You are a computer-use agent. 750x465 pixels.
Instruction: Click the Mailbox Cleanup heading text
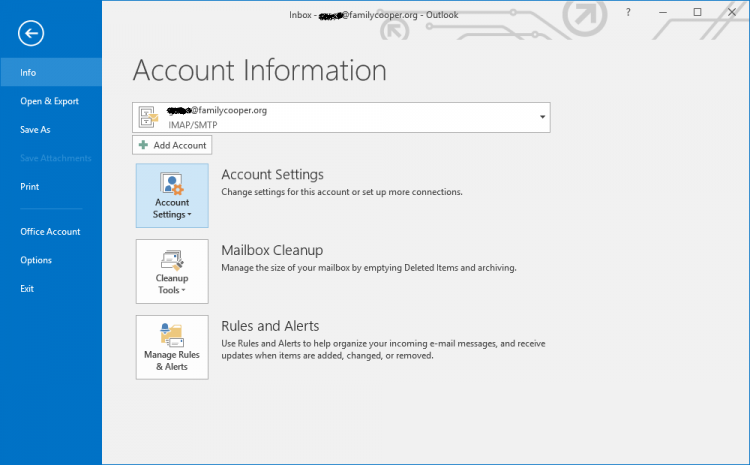coord(272,250)
